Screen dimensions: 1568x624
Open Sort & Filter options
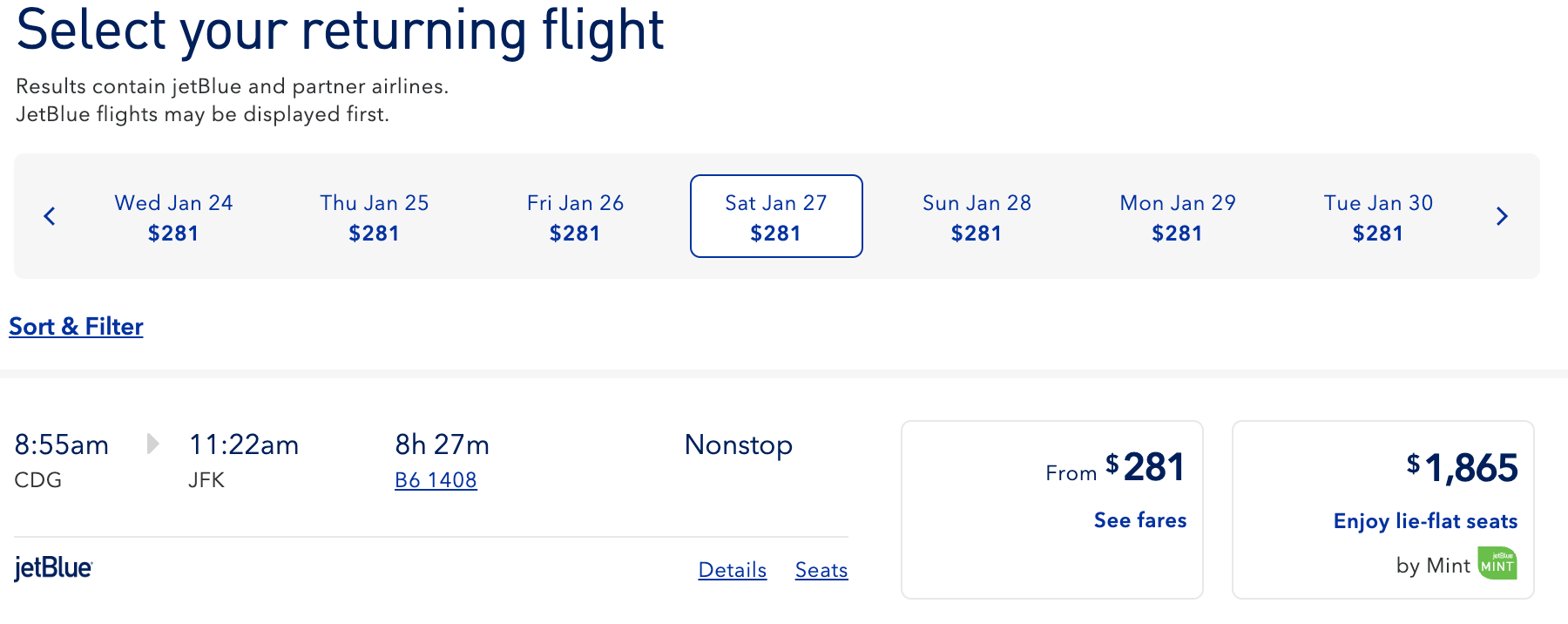point(76,326)
